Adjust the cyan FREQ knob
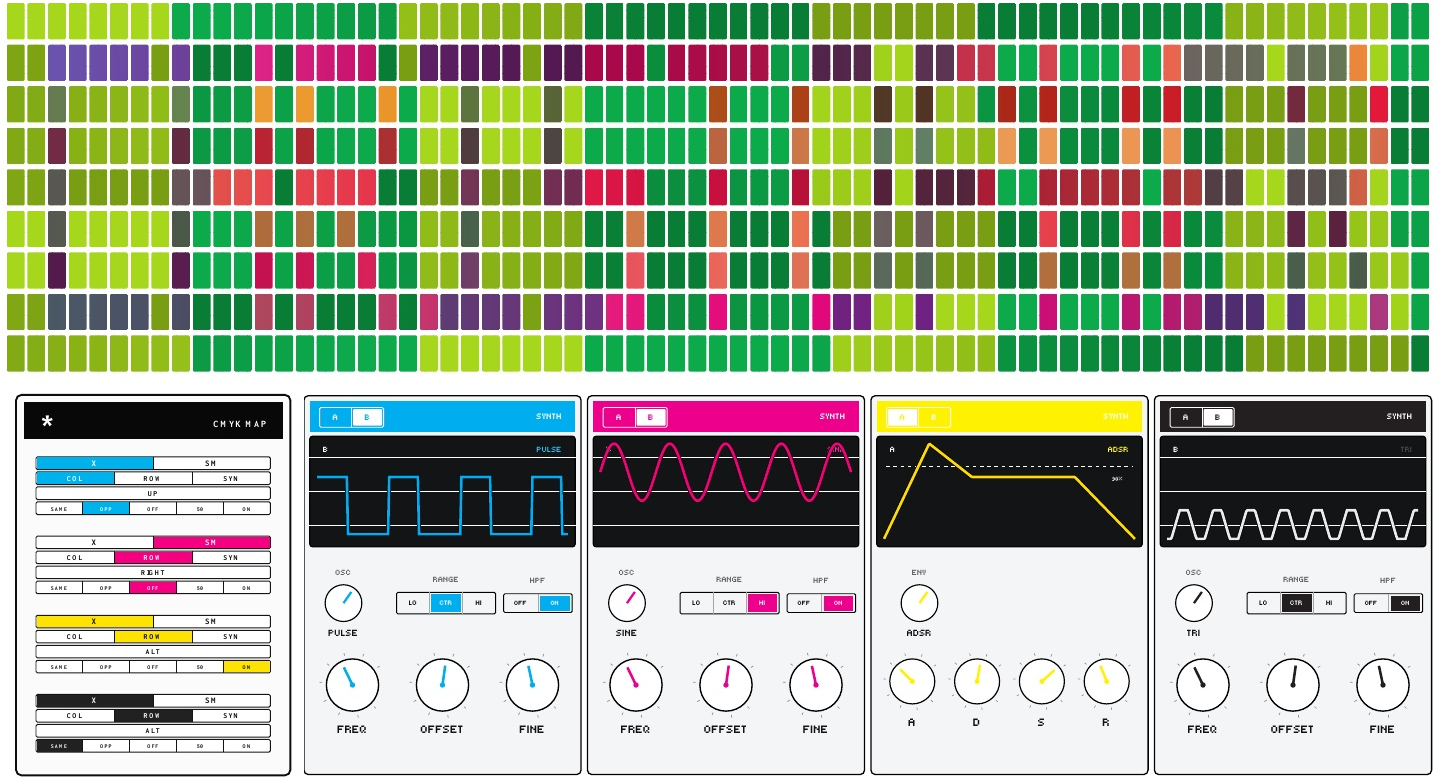 [352, 685]
